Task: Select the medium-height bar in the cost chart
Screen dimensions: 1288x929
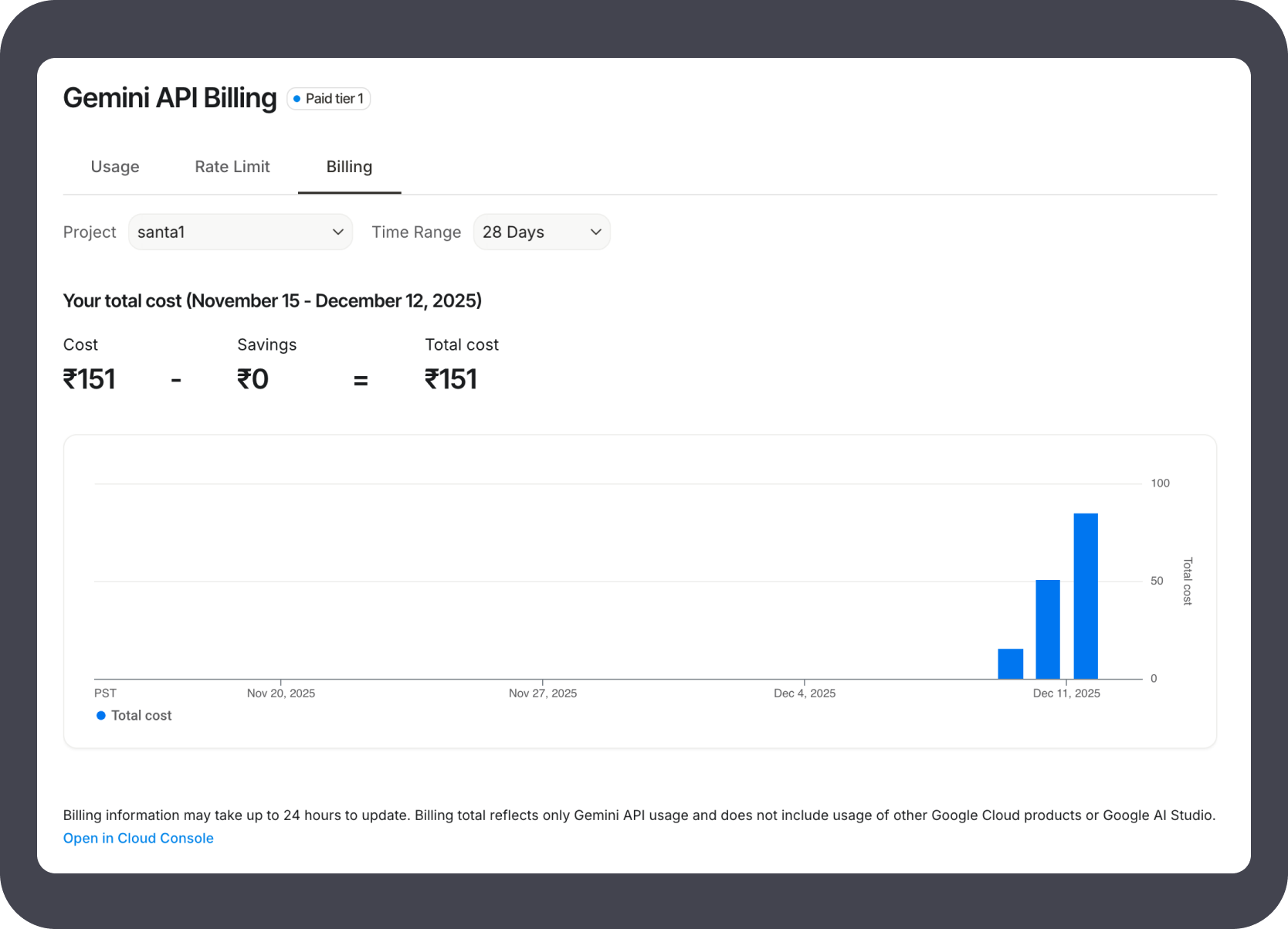Action: coord(1048,629)
